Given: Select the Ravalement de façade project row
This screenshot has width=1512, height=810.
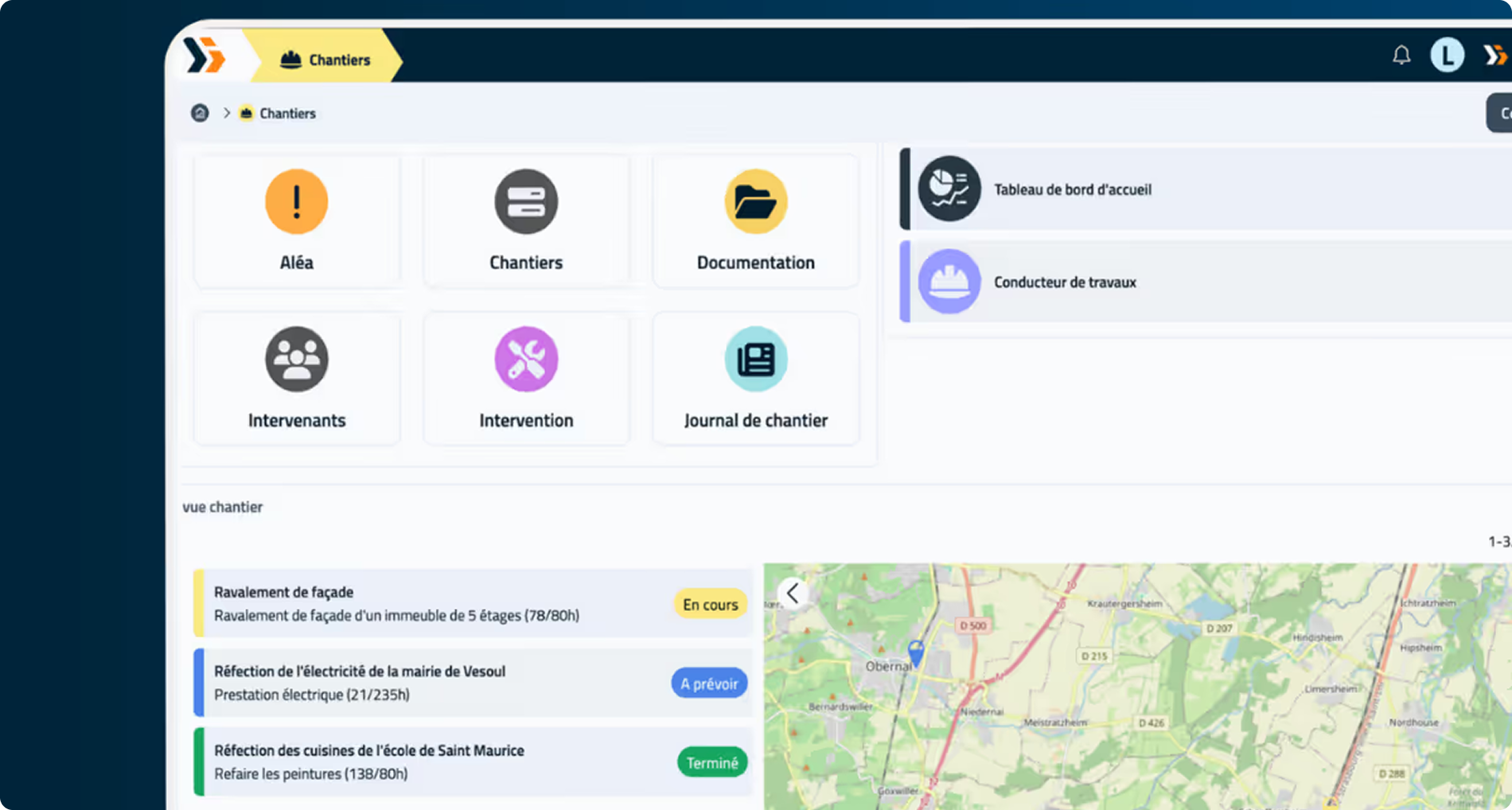Looking at the screenshot, I should [x=473, y=603].
